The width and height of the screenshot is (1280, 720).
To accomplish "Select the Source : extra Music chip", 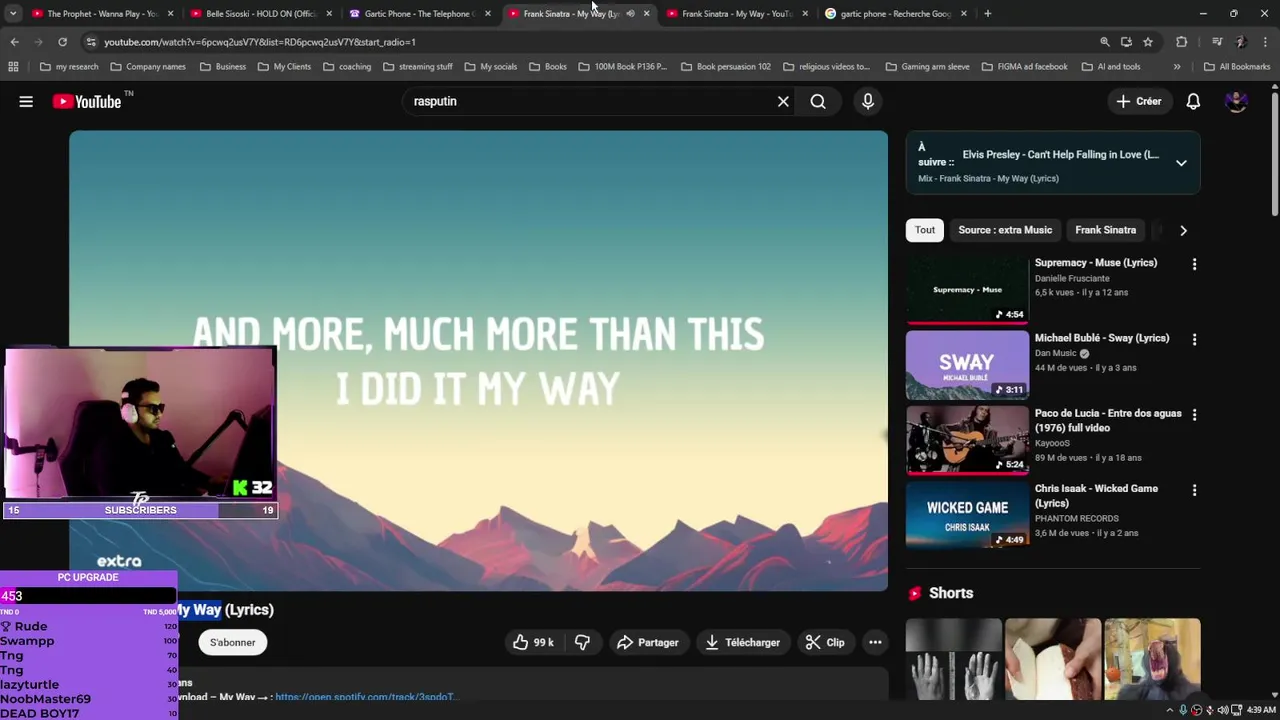I will 1005,230.
